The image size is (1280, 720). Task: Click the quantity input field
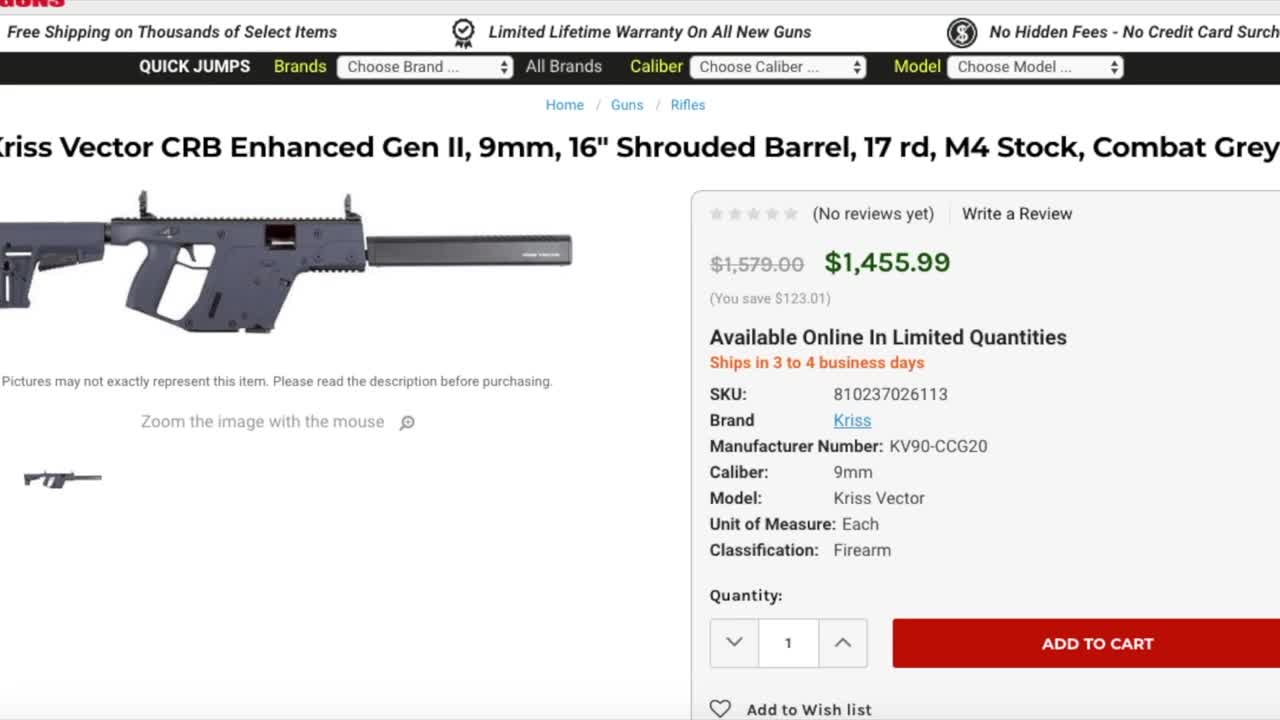click(x=788, y=643)
